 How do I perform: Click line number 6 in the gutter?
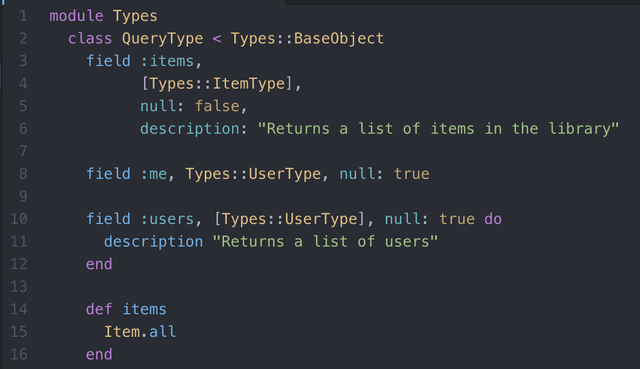coord(23,129)
